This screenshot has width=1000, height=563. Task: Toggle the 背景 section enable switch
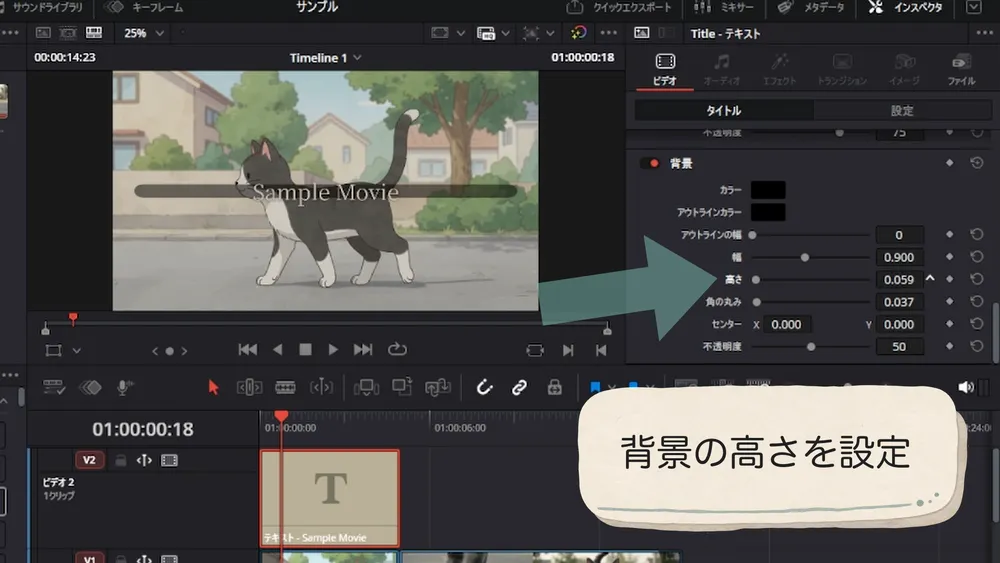(x=650, y=163)
